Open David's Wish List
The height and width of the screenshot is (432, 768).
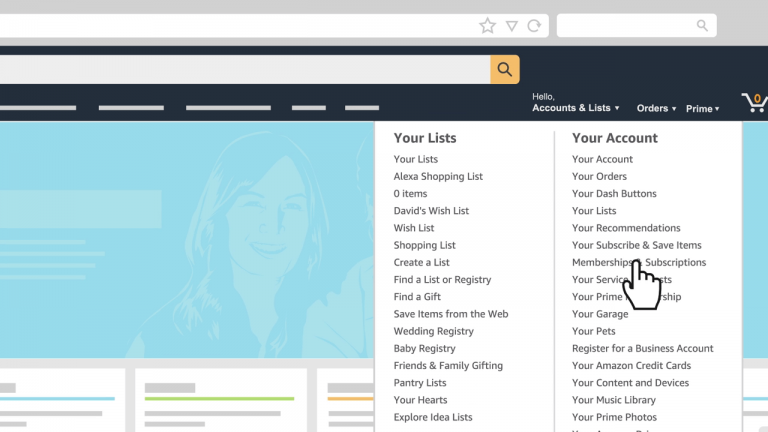click(431, 211)
